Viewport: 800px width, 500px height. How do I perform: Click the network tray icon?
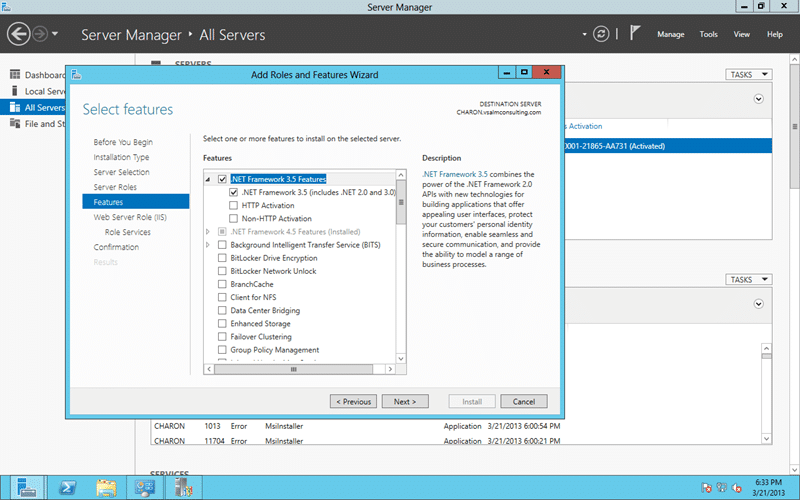pos(721,488)
